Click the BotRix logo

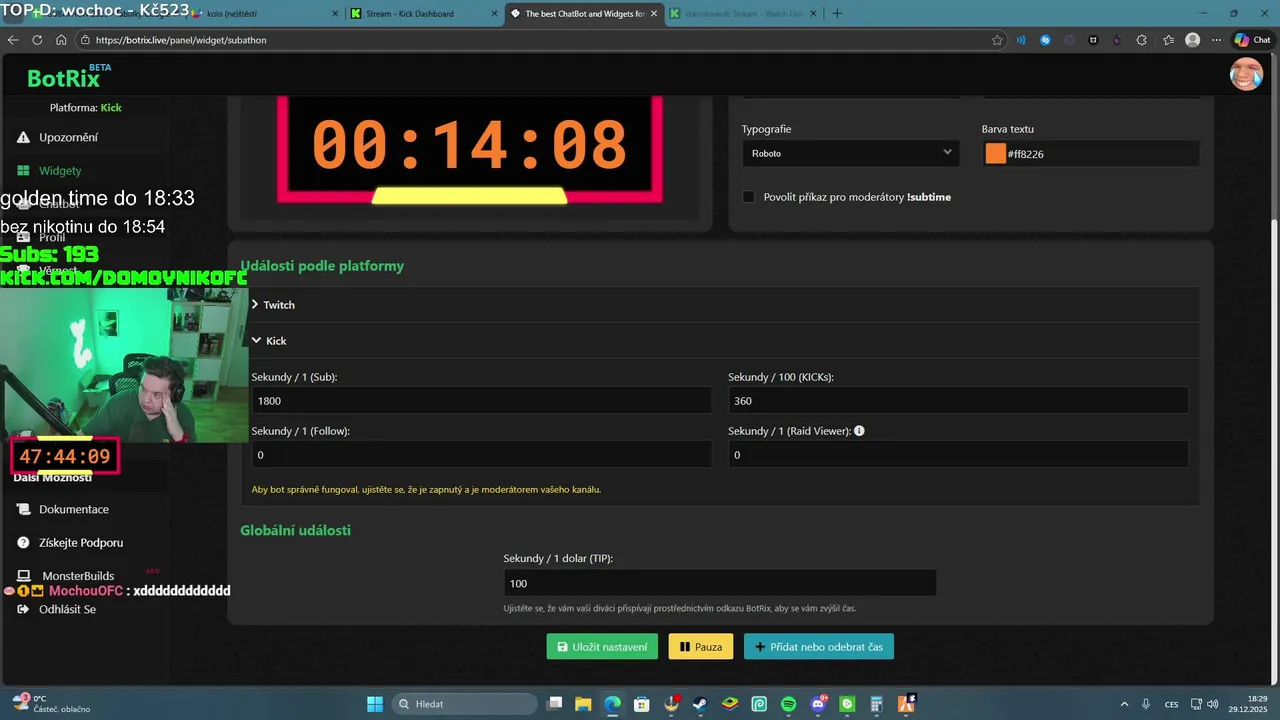tap(68, 78)
